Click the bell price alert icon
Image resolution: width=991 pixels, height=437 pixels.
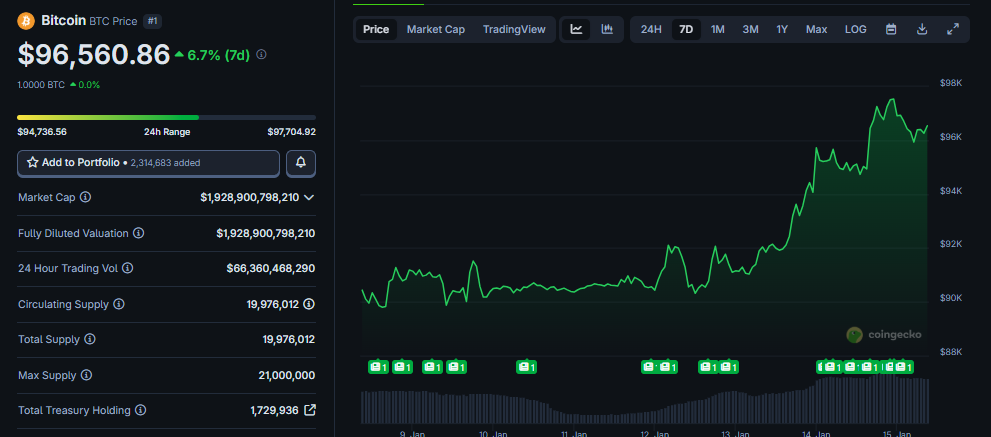pos(301,163)
